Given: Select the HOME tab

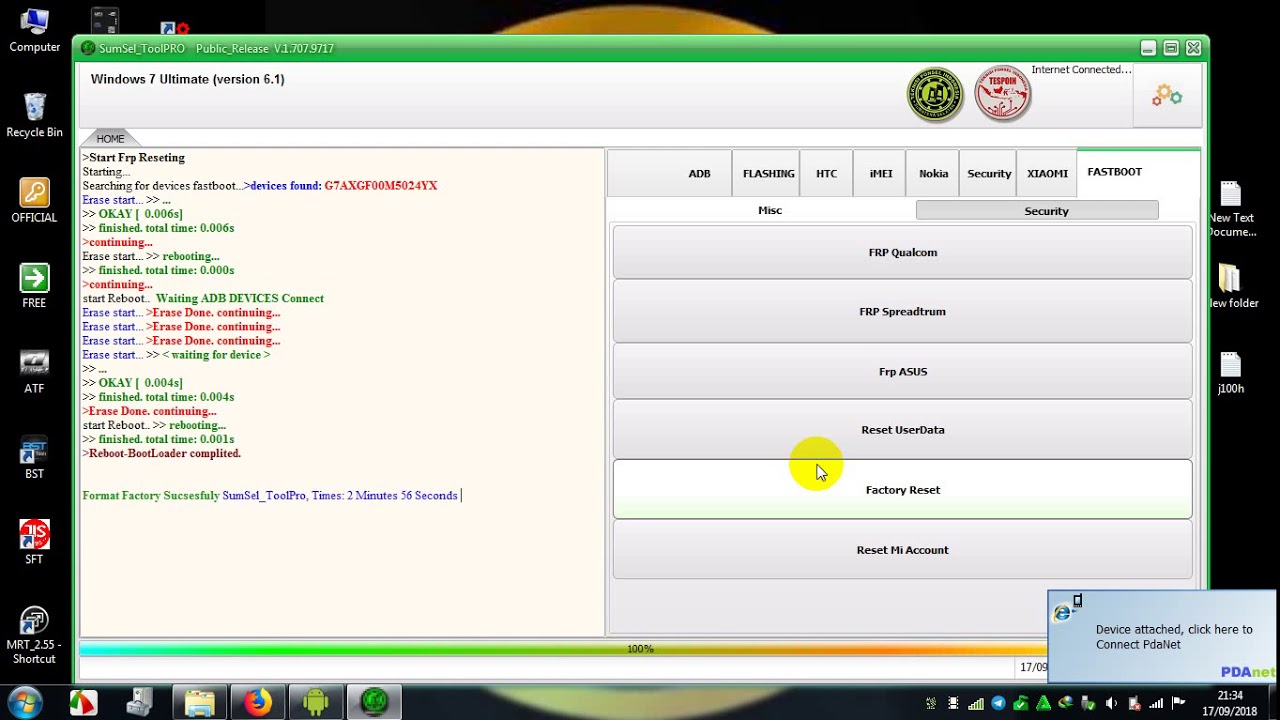Looking at the screenshot, I should 110,138.
